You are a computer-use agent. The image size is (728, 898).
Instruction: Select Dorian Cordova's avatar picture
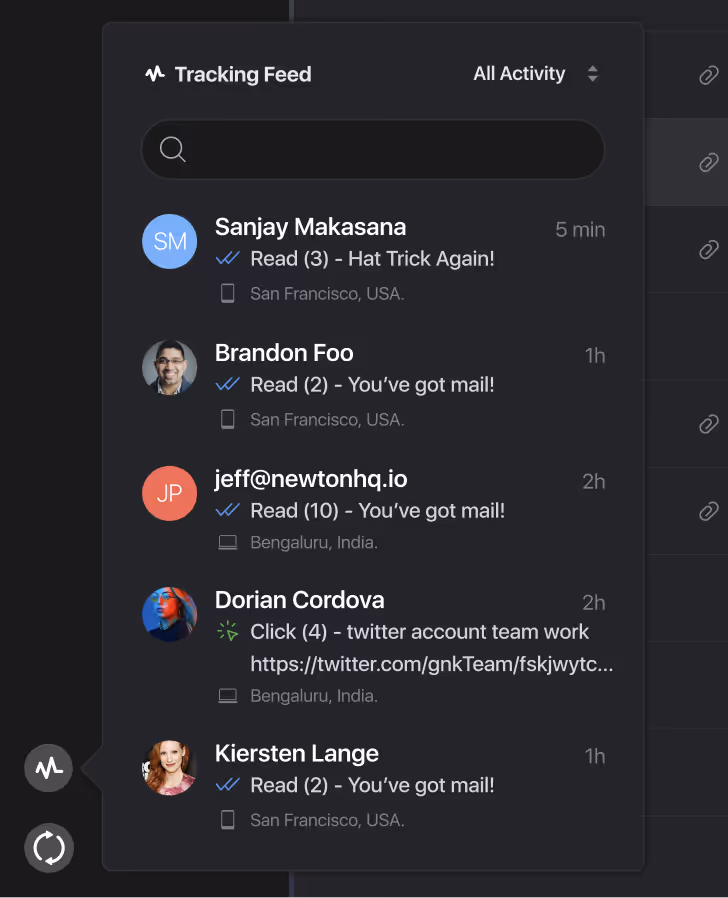(170, 614)
